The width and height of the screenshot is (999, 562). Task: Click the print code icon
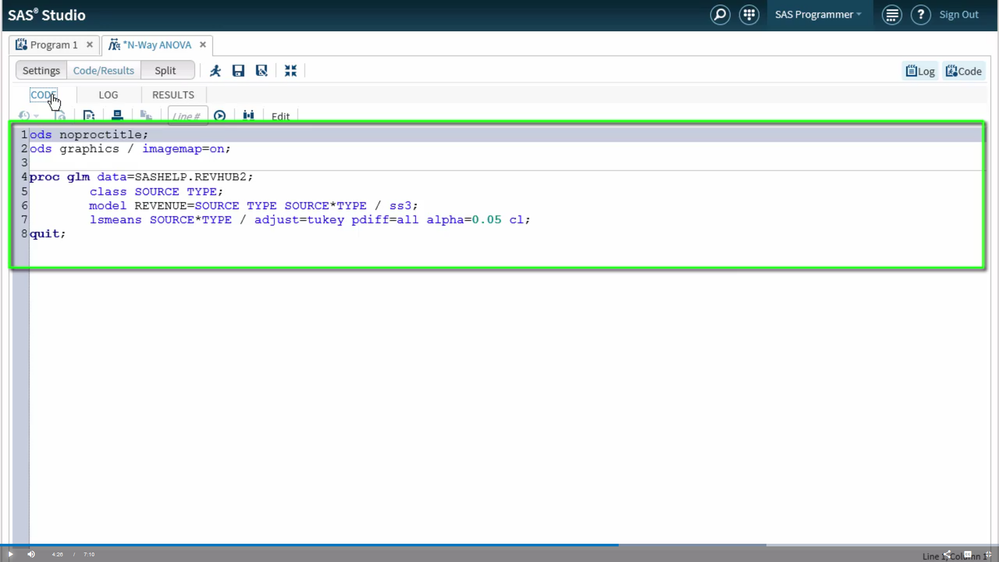click(117, 116)
